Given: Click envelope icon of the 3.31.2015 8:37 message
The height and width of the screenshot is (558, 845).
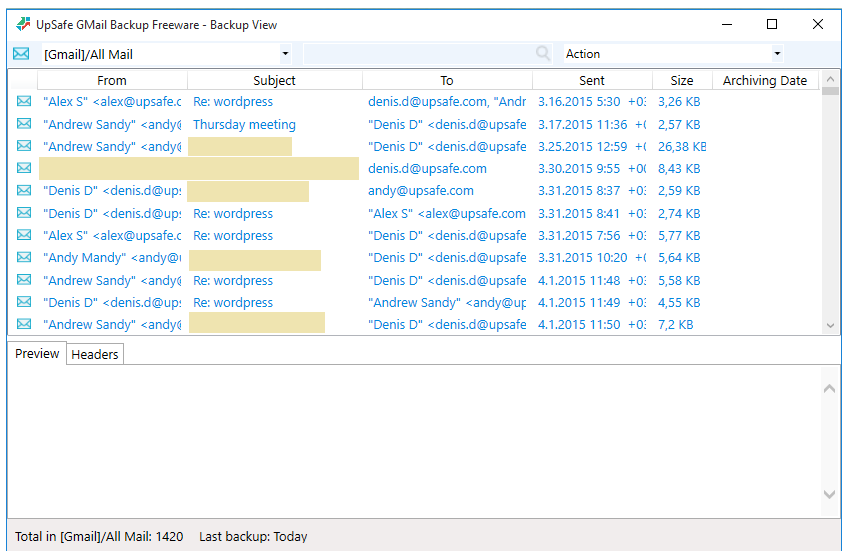Looking at the screenshot, I should coord(24,190).
